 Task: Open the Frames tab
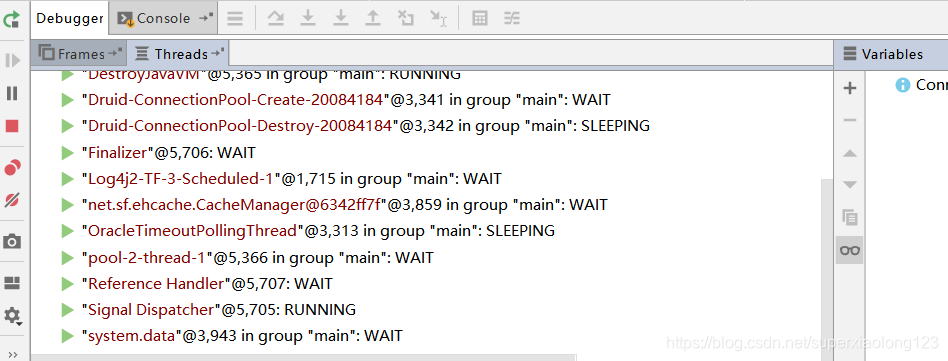(80, 54)
